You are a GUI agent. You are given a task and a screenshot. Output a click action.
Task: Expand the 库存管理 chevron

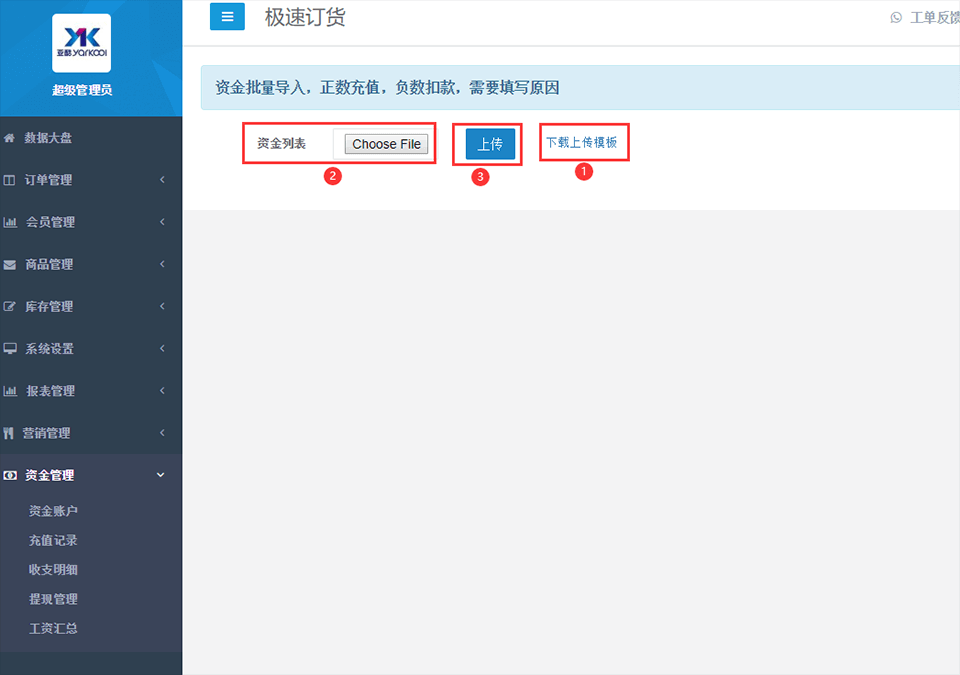pos(162,306)
